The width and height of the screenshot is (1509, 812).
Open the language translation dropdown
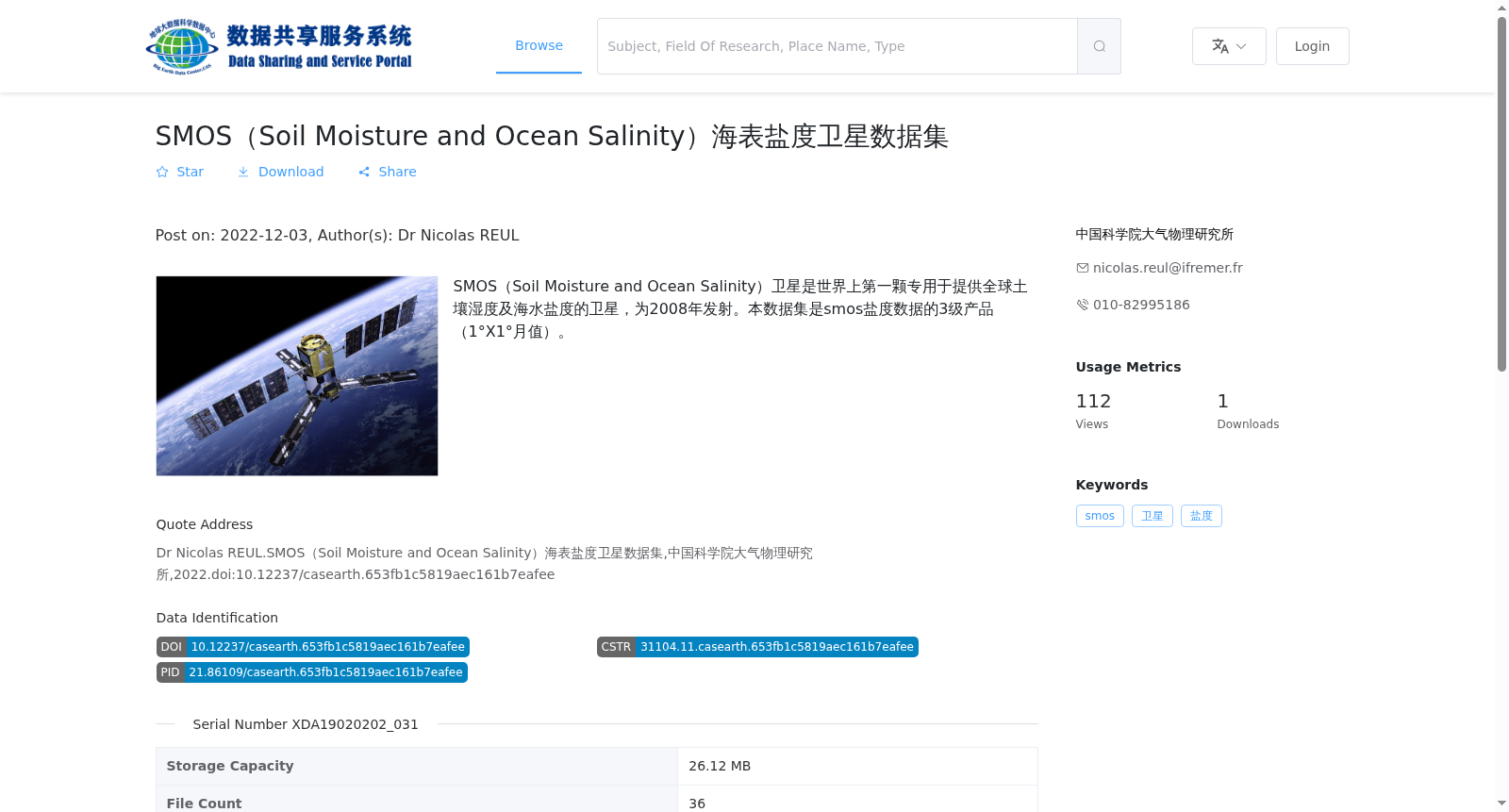1229,46
